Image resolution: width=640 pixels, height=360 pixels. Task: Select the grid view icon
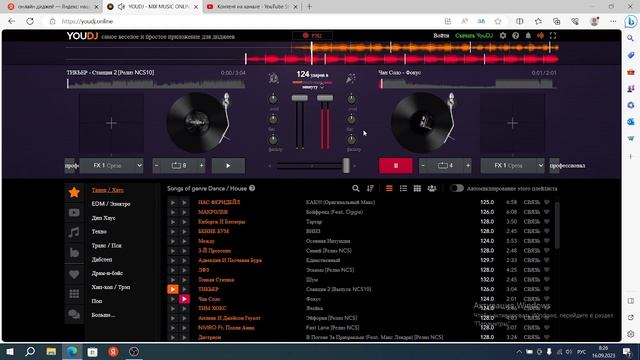[x=417, y=188]
